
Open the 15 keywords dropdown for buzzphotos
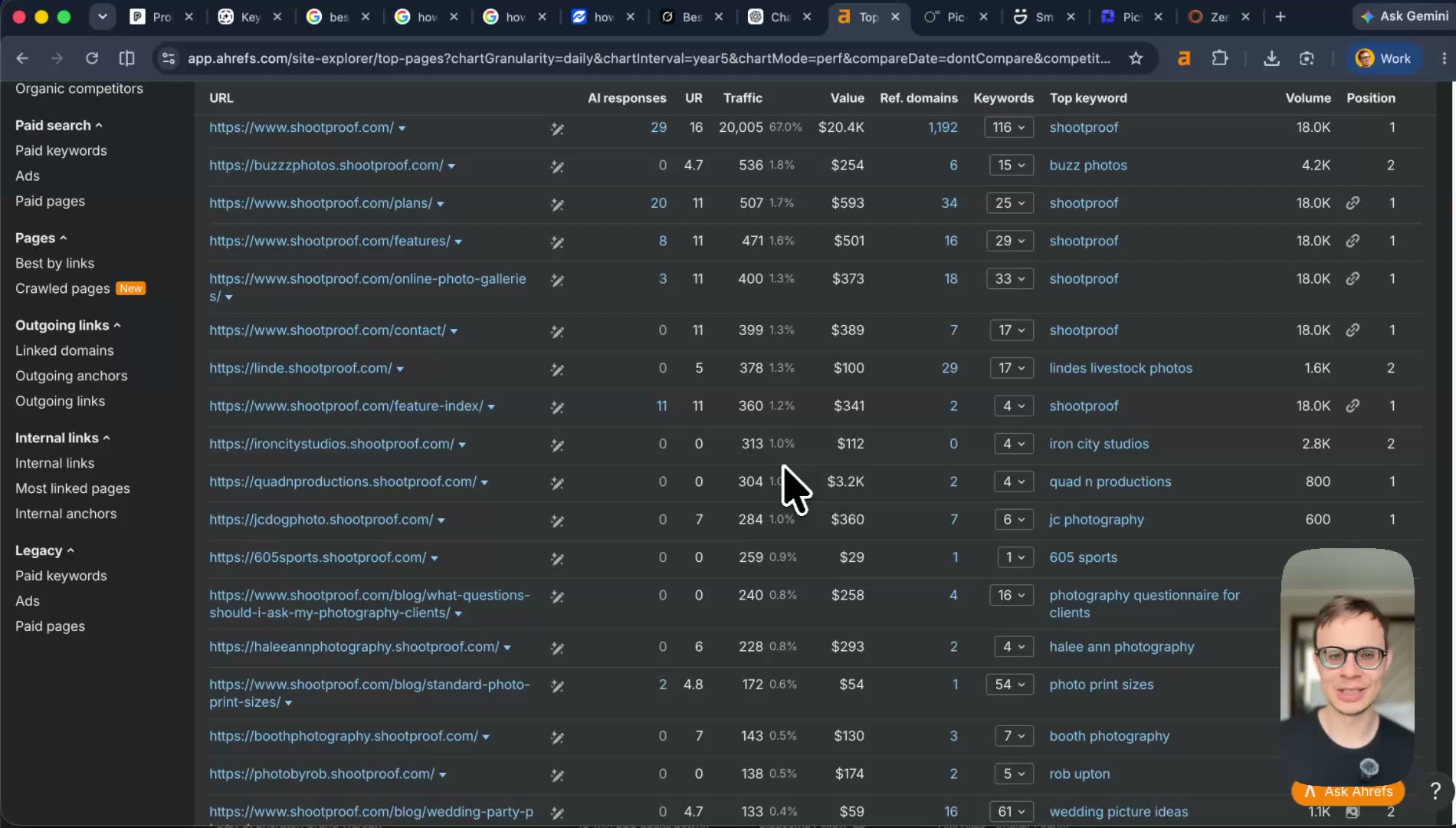(1011, 165)
